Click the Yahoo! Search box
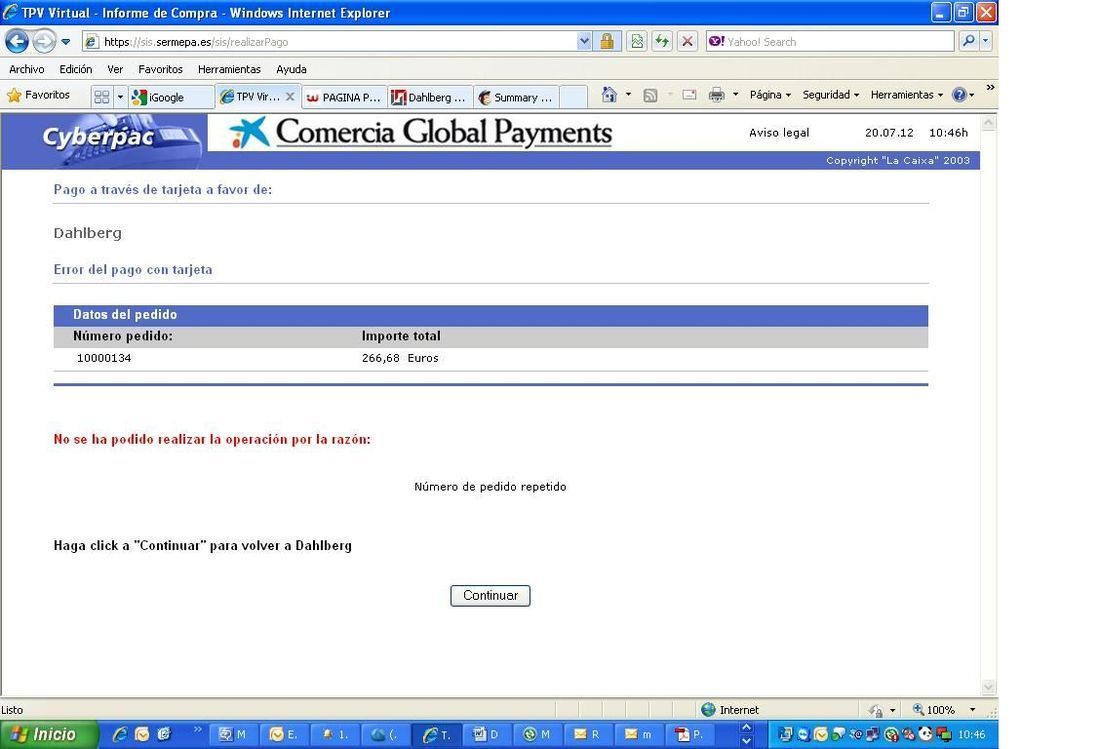The image size is (1100, 749). 831,42
